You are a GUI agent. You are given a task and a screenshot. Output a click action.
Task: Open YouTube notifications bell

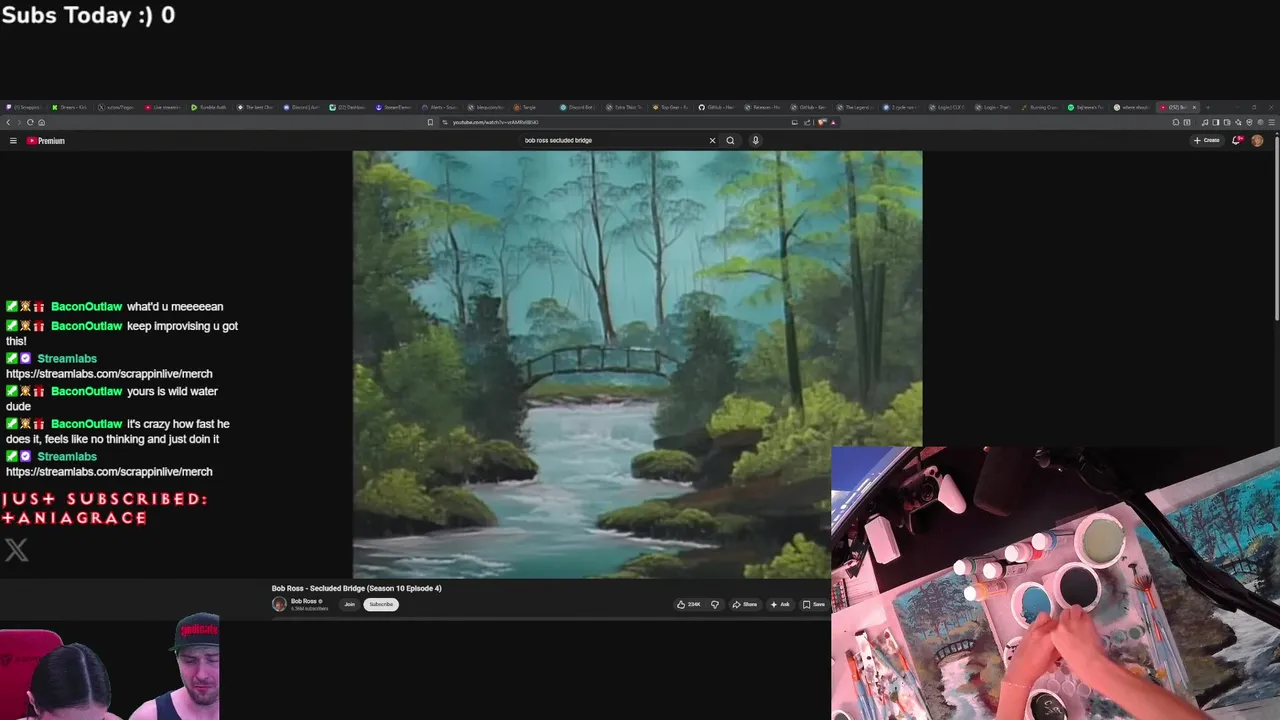1237,140
